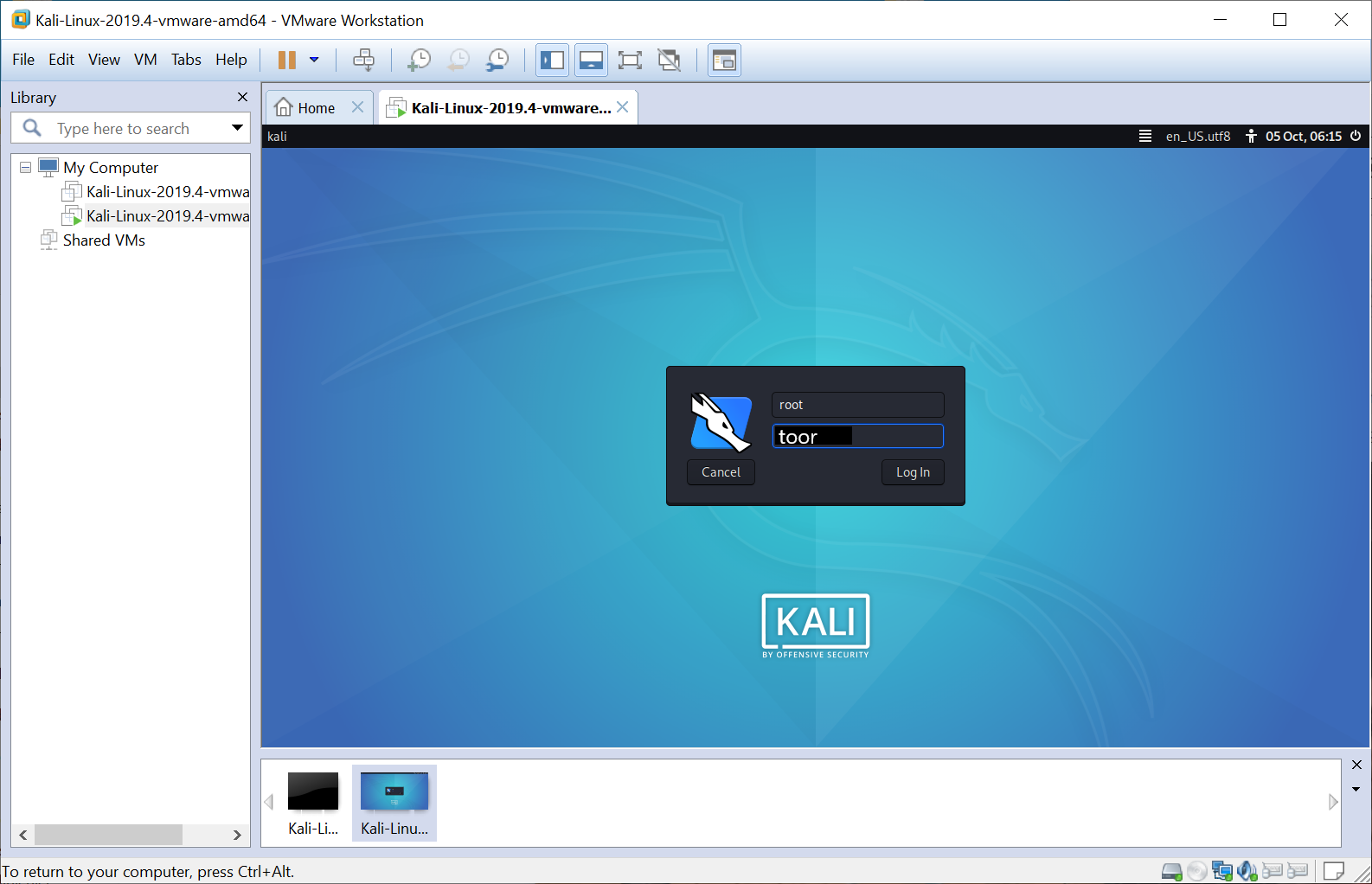Send Ctrl+Alt+Del to the virtual machine

coord(364,60)
